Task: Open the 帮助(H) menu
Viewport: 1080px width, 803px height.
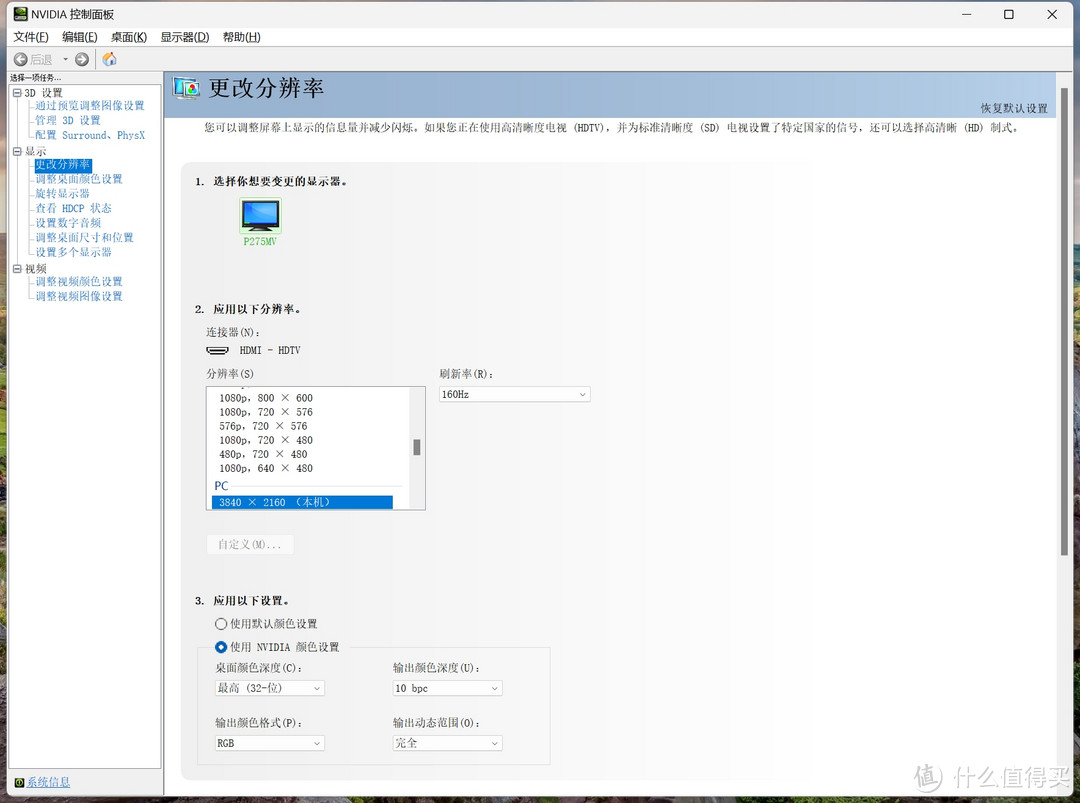Action: coord(242,37)
